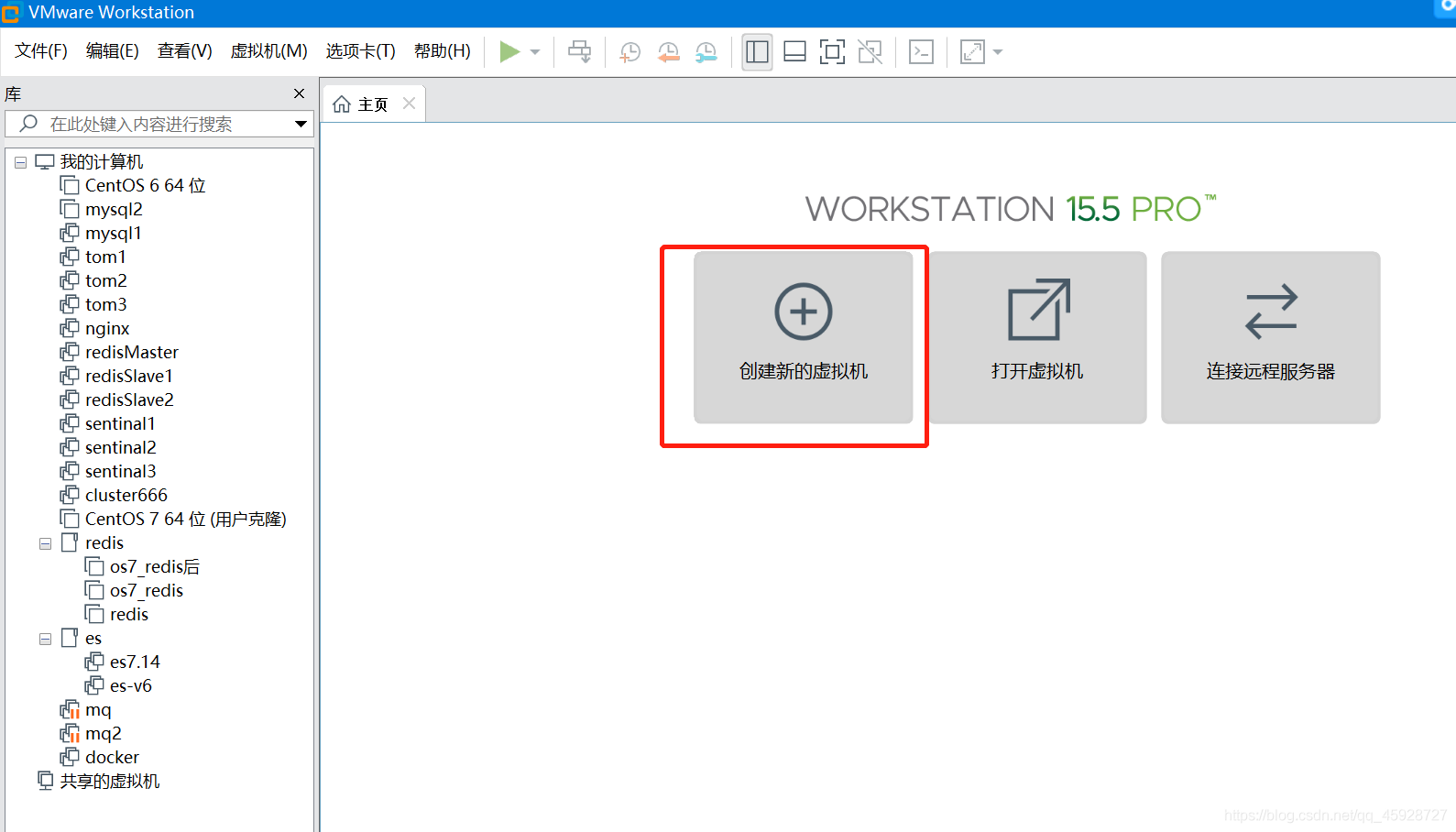This screenshot has height=832, width=1456.
Task: Click 创建新的虚拟机 button
Action: [x=803, y=336]
